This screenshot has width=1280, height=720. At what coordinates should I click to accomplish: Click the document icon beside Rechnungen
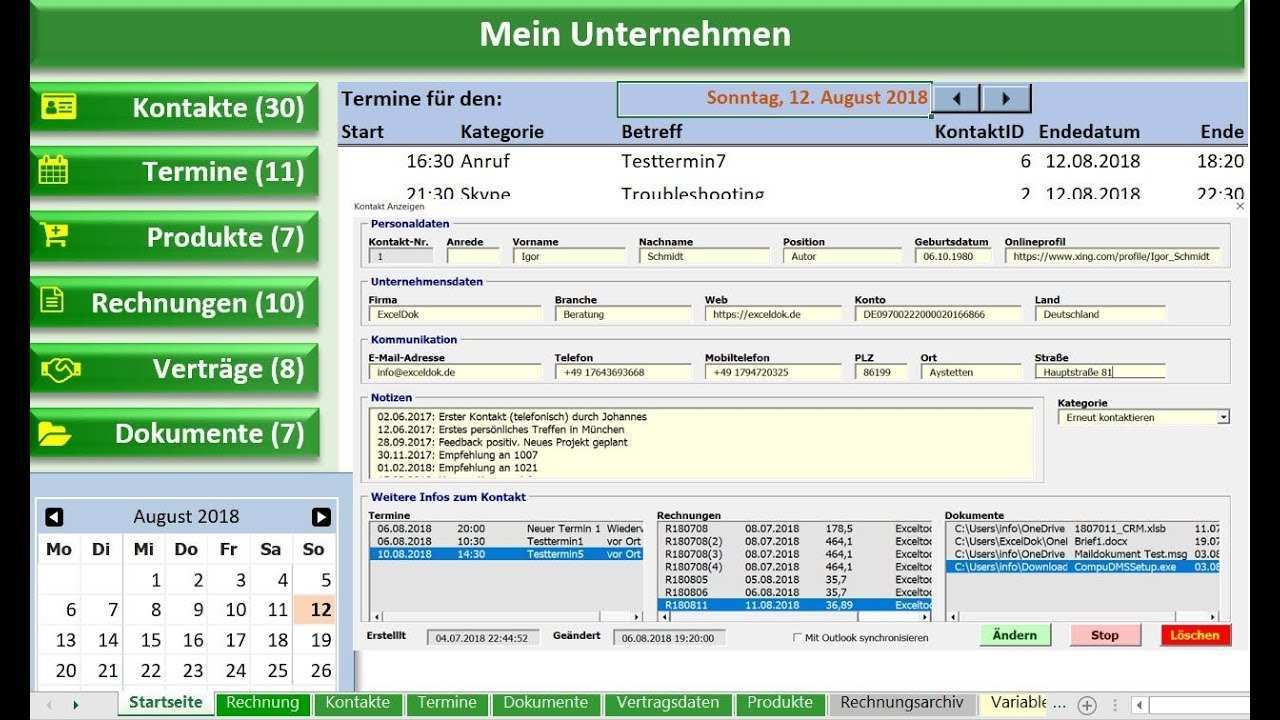[x=54, y=300]
